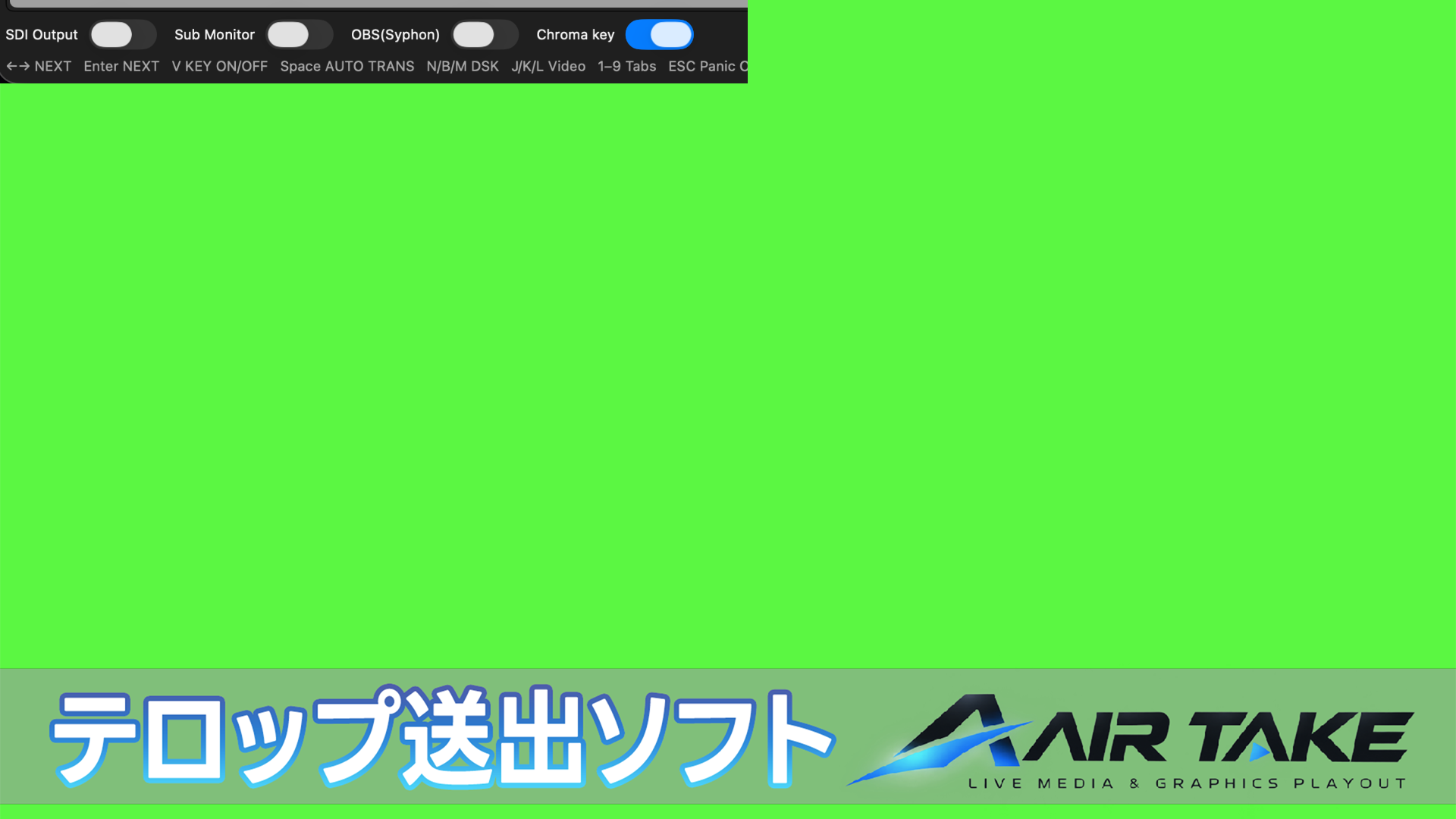Click the "Space AUTO TRANS" hint text

[347, 67]
